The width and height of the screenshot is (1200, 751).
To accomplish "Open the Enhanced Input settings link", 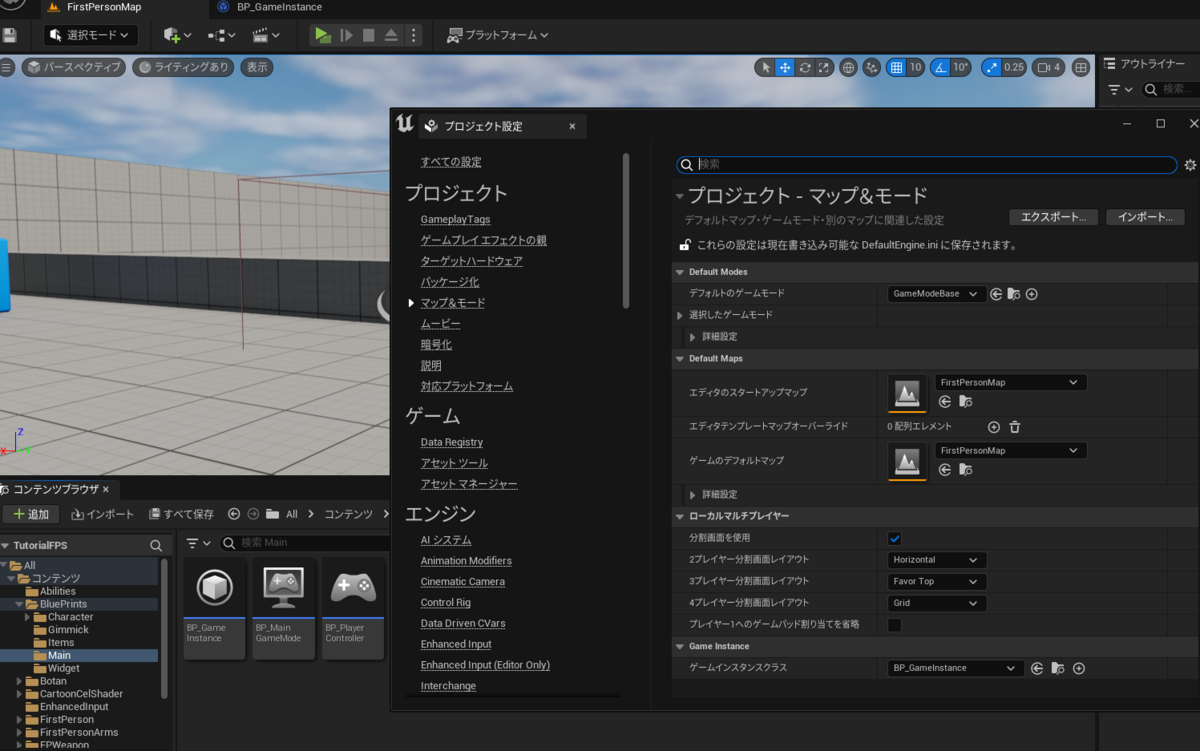I will click(456, 644).
